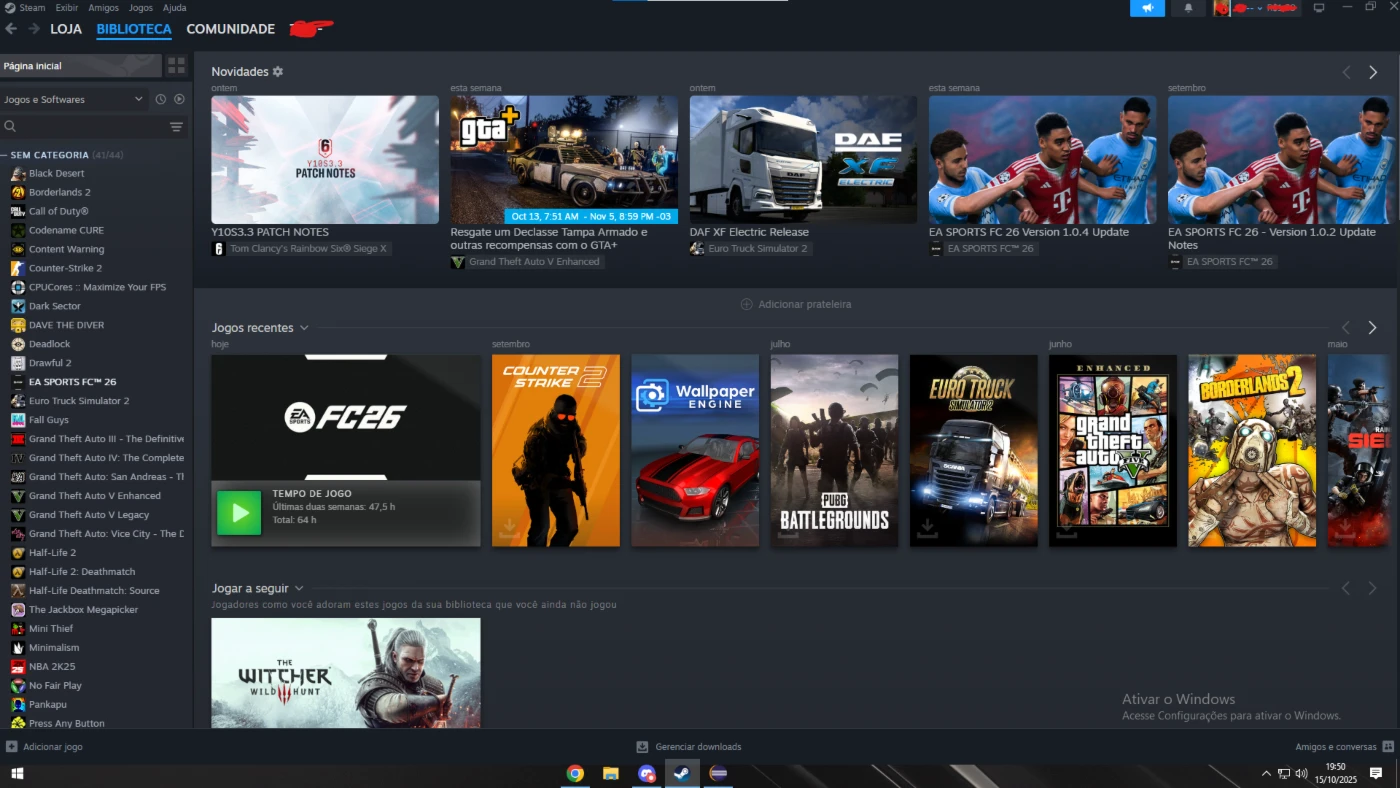The image size is (1400, 788).
Task: Click the back navigation arrow
Action: [11, 29]
